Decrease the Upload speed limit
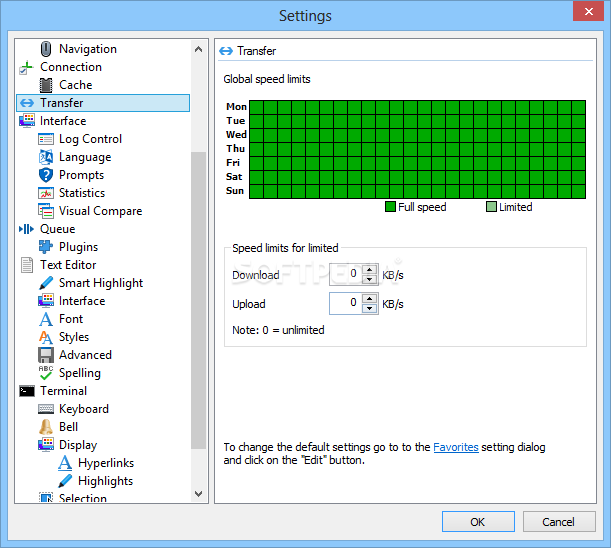The width and height of the screenshot is (611, 548). (369, 309)
